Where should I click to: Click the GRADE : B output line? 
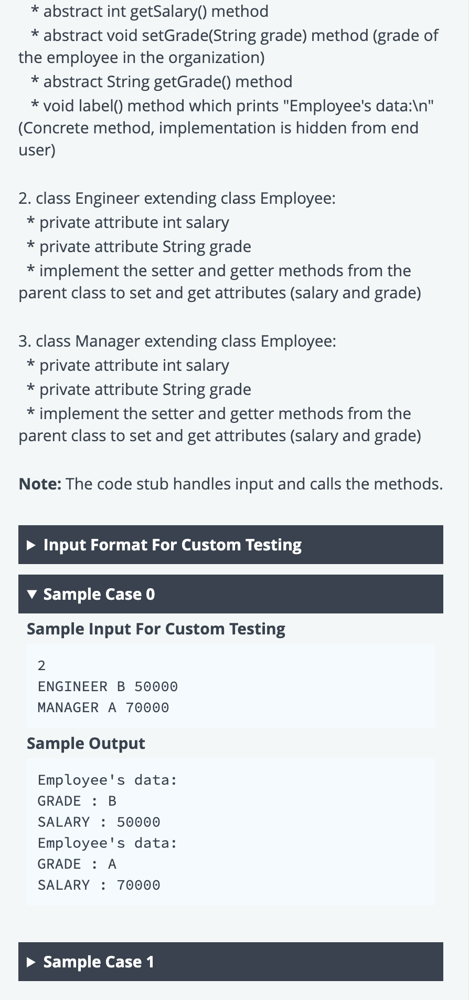pyautogui.click(x=77, y=801)
